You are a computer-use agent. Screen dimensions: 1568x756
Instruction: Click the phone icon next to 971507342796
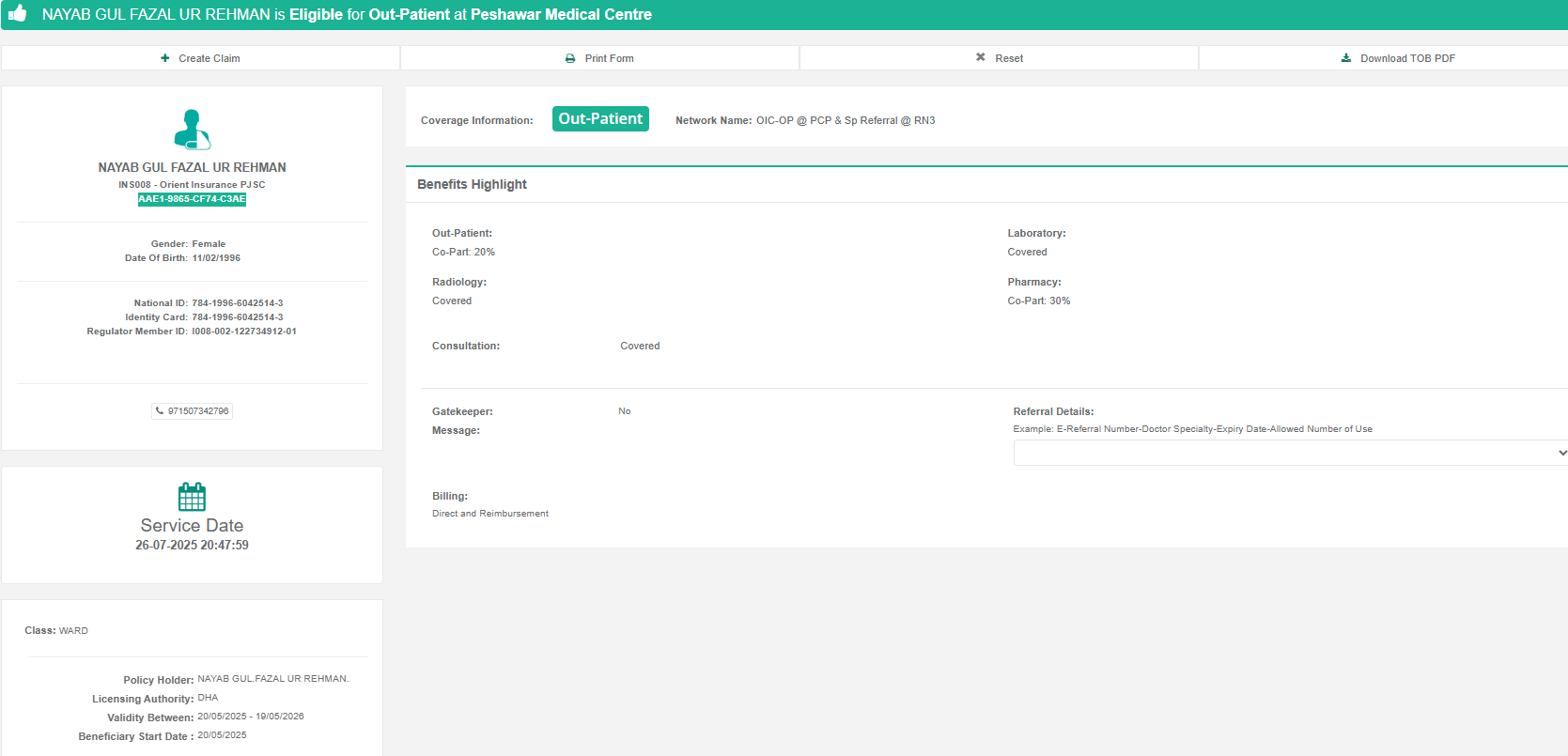(160, 411)
